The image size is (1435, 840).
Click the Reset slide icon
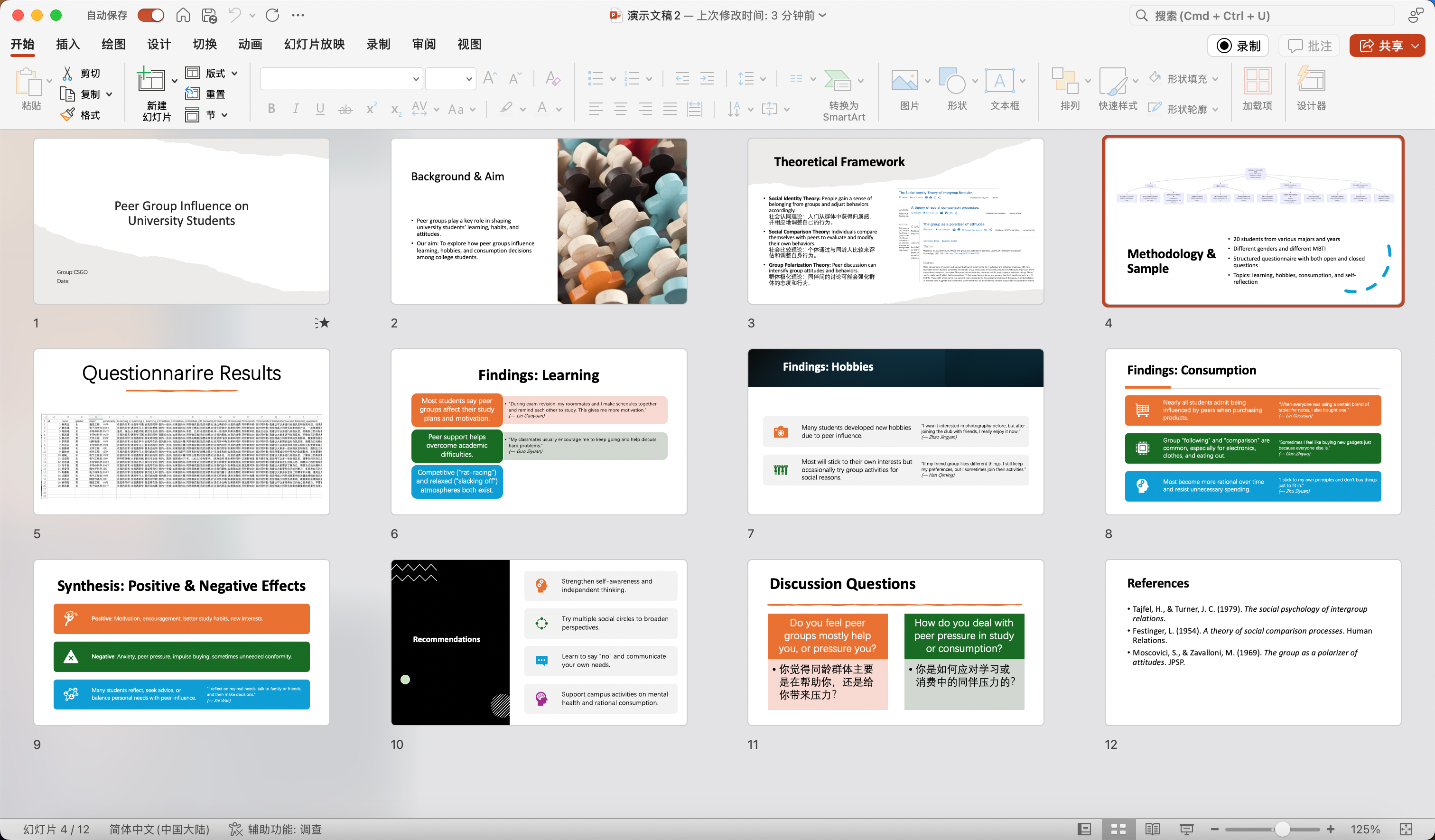(193, 93)
